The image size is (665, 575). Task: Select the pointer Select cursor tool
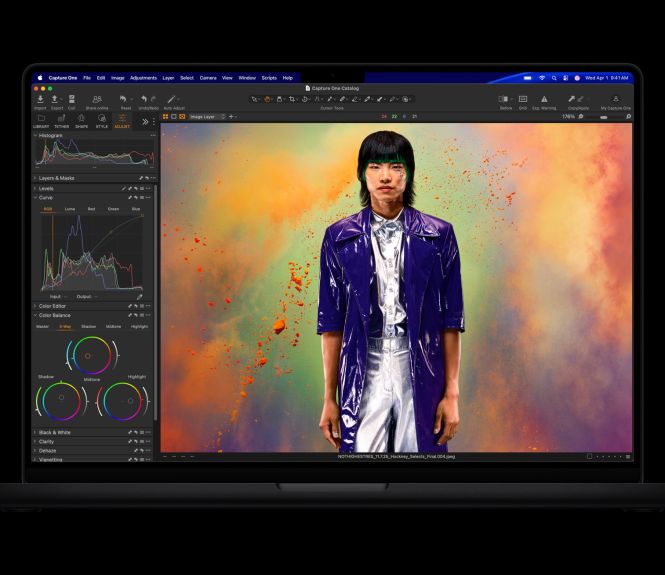(x=254, y=99)
